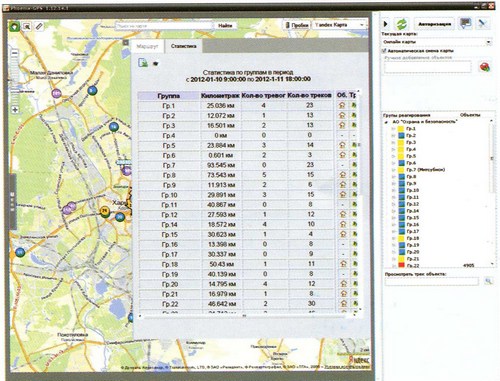Viewport: 500px width, 381px height.
Task: Expand the Гр.1 tree node
Action: click(x=394, y=129)
